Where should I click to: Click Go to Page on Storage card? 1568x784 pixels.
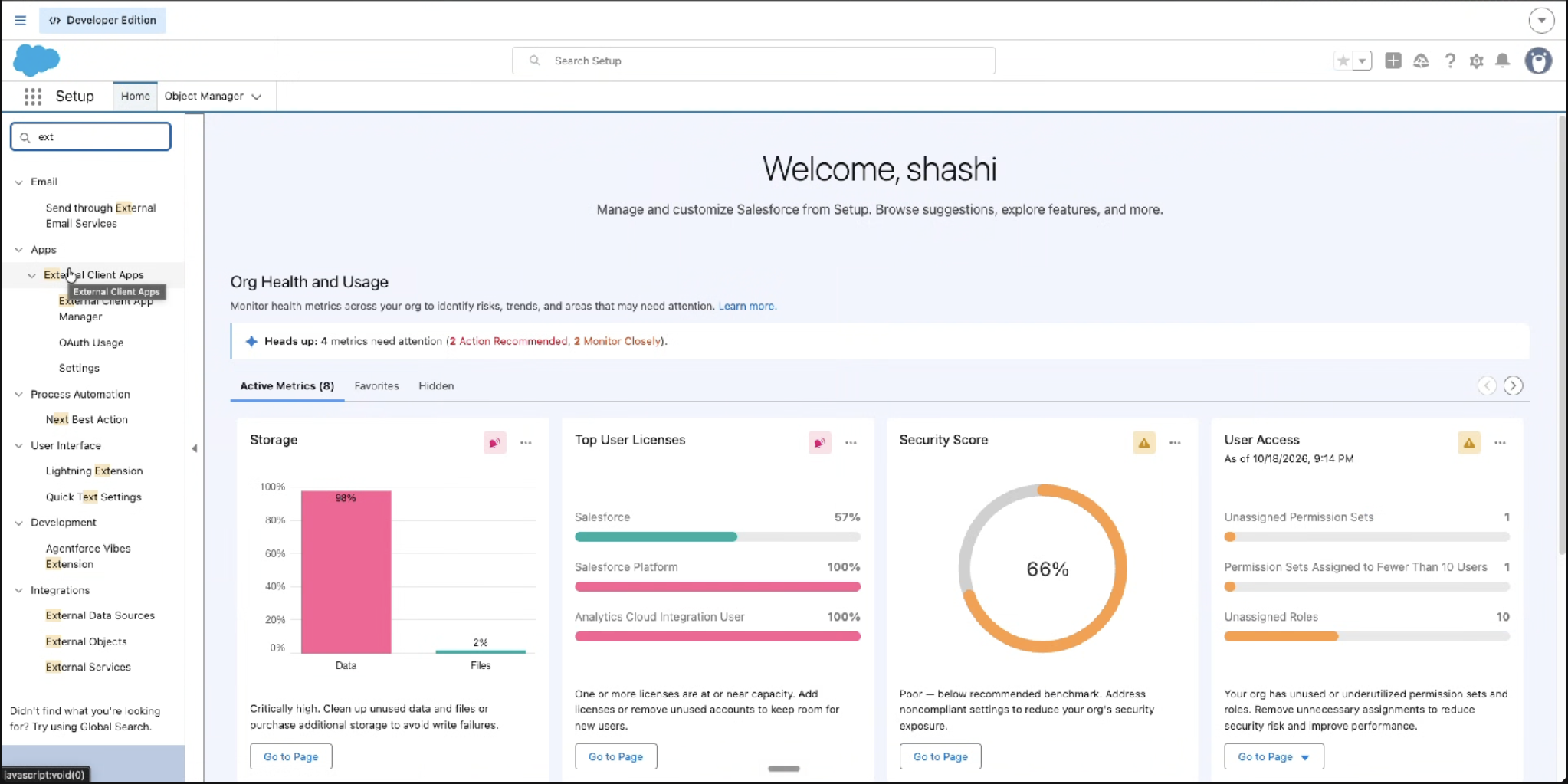pos(290,756)
